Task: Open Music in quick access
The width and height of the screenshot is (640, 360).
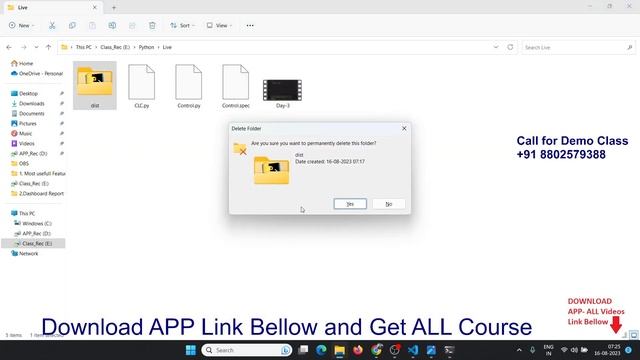Action: 22,133
